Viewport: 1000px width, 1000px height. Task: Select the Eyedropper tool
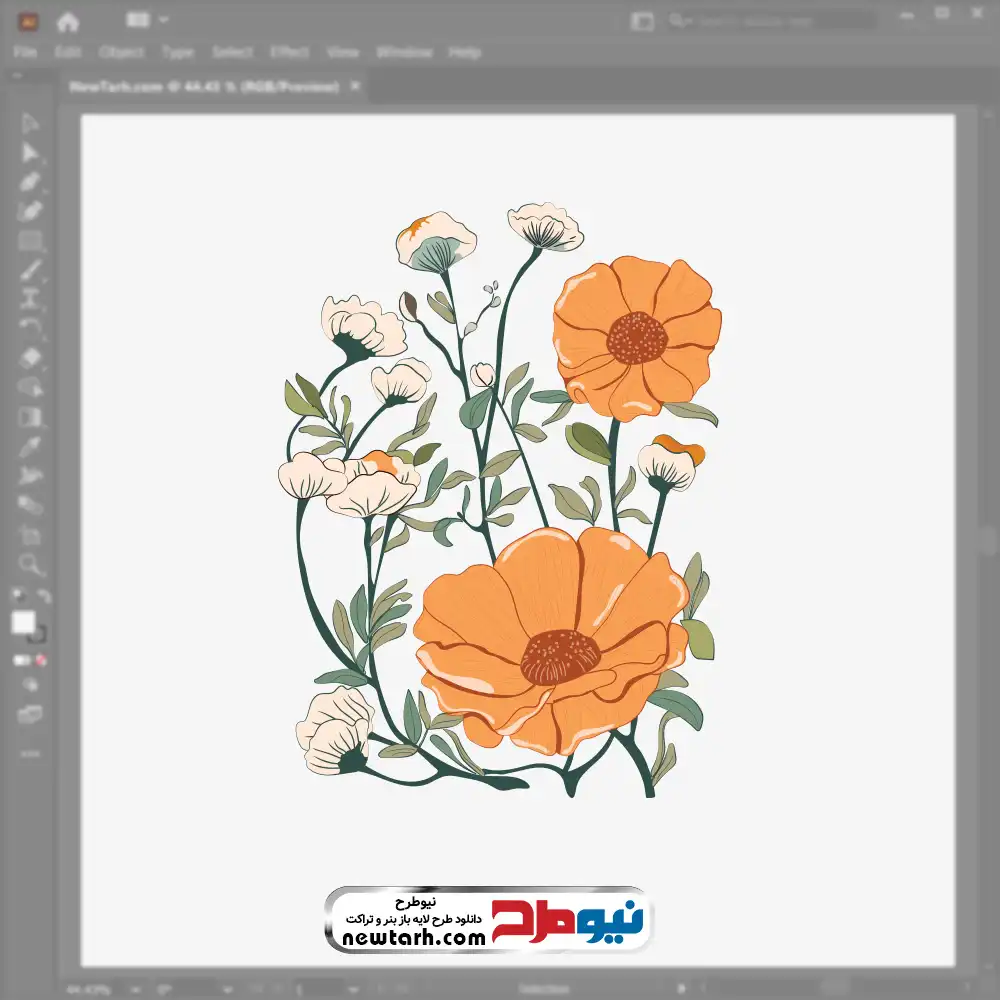(x=30, y=445)
